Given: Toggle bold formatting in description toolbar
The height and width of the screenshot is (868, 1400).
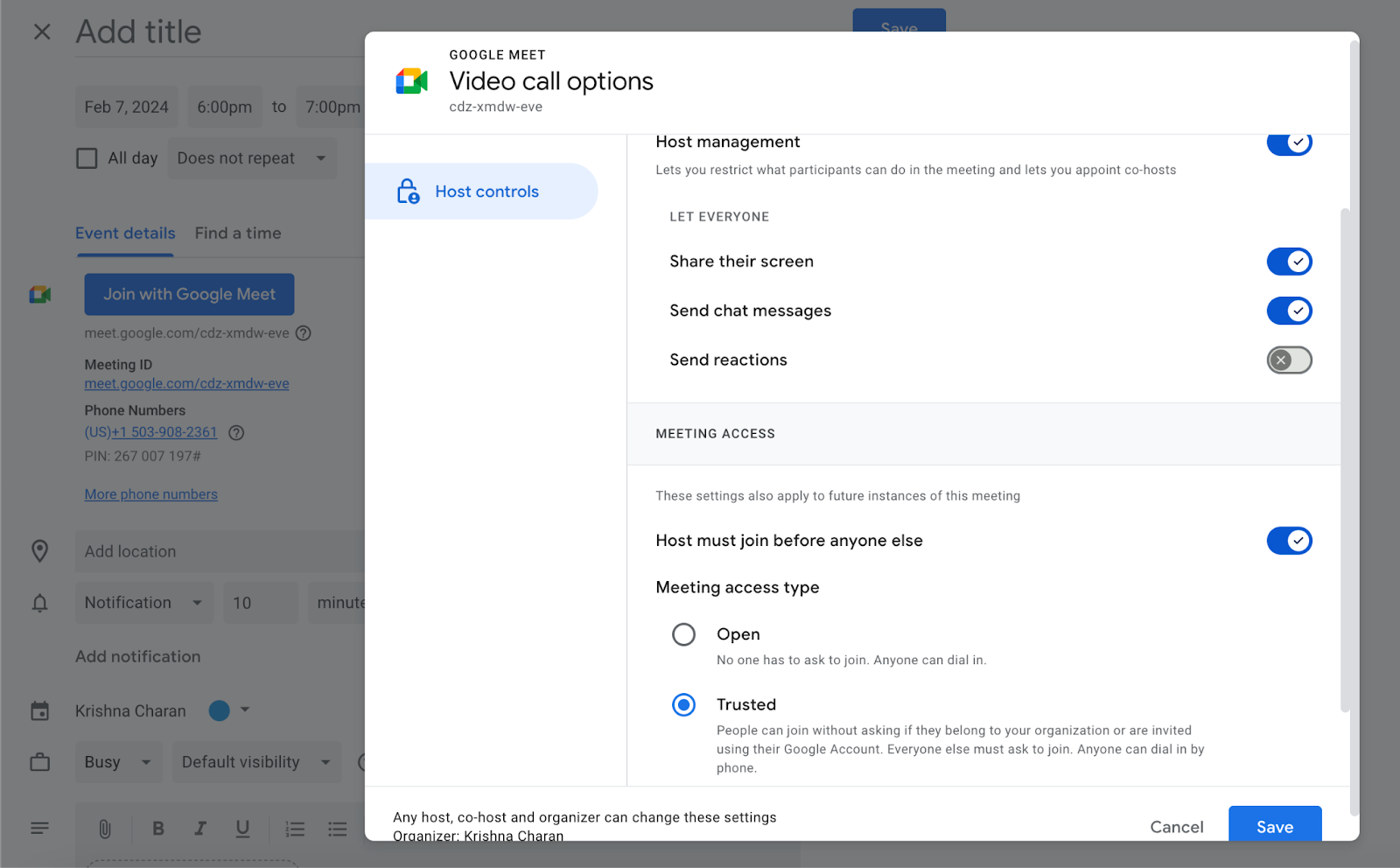Looking at the screenshot, I should tap(158, 829).
